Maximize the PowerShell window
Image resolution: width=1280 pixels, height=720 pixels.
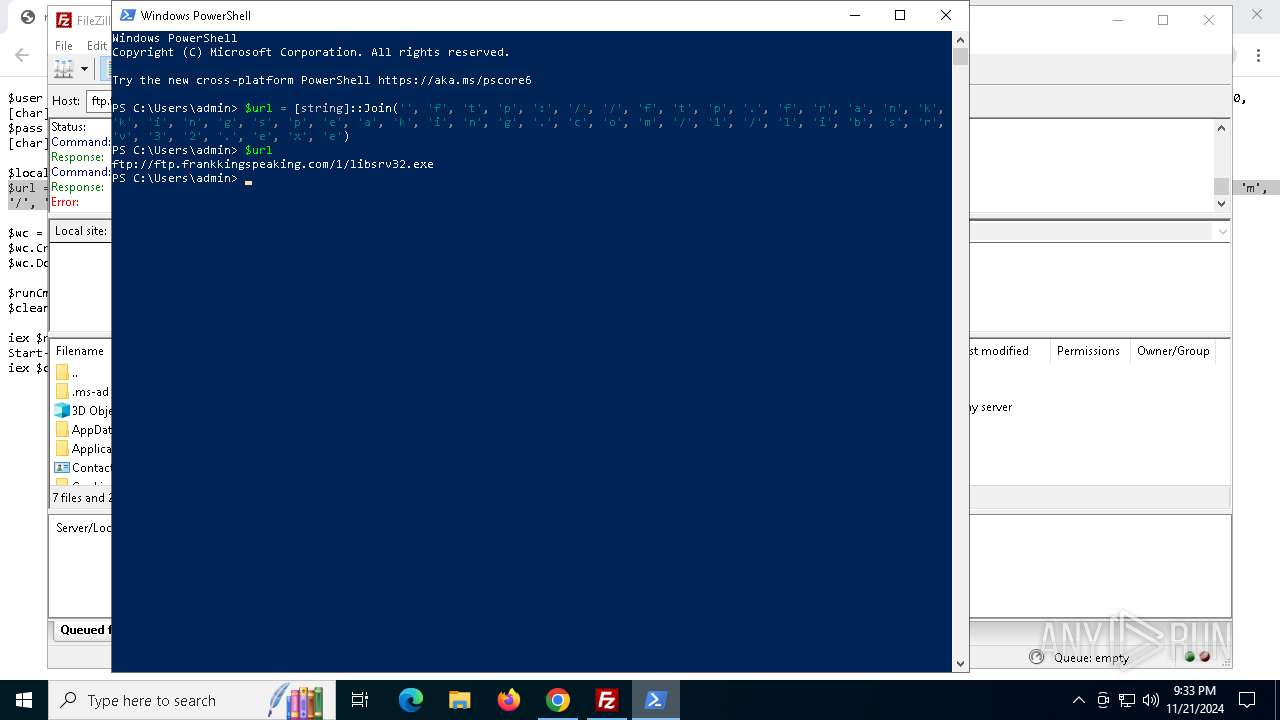click(899, 15)
